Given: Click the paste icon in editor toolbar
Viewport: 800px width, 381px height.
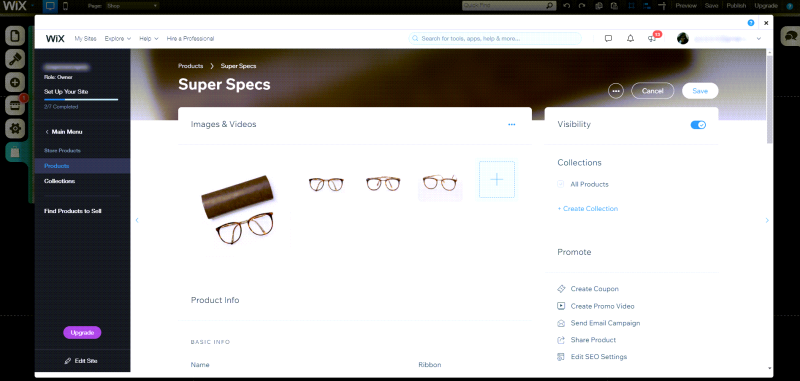Looking at the screenshot, I should (x=614, y=6).
